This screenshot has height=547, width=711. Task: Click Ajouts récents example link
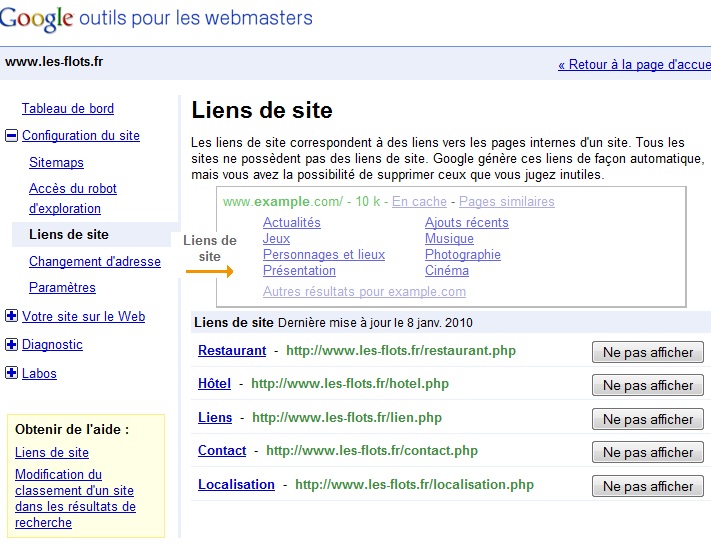click(x=467, y=222)
